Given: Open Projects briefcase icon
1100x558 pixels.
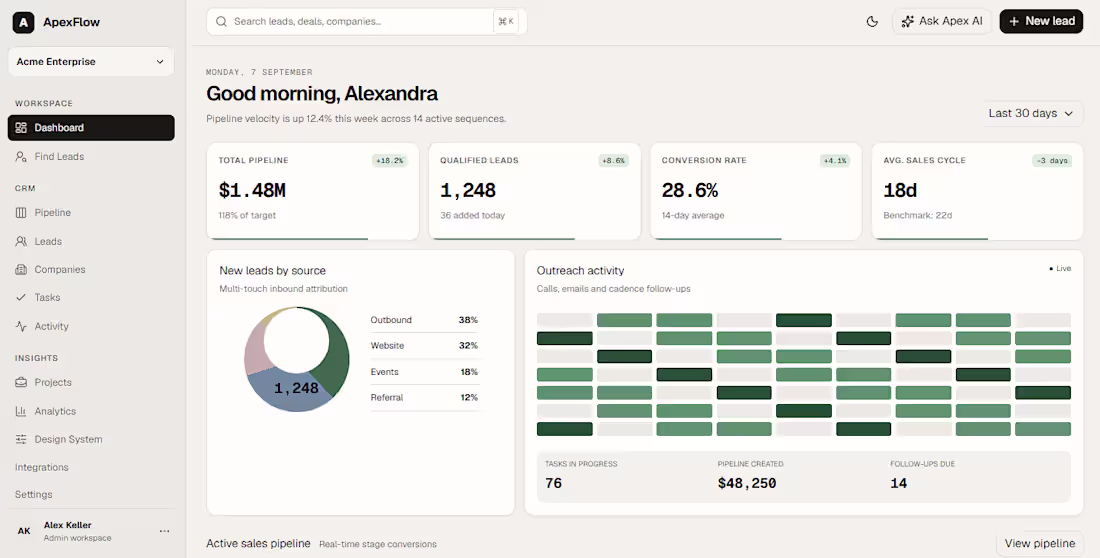Looking at the screenshot, I should point(21,383).
